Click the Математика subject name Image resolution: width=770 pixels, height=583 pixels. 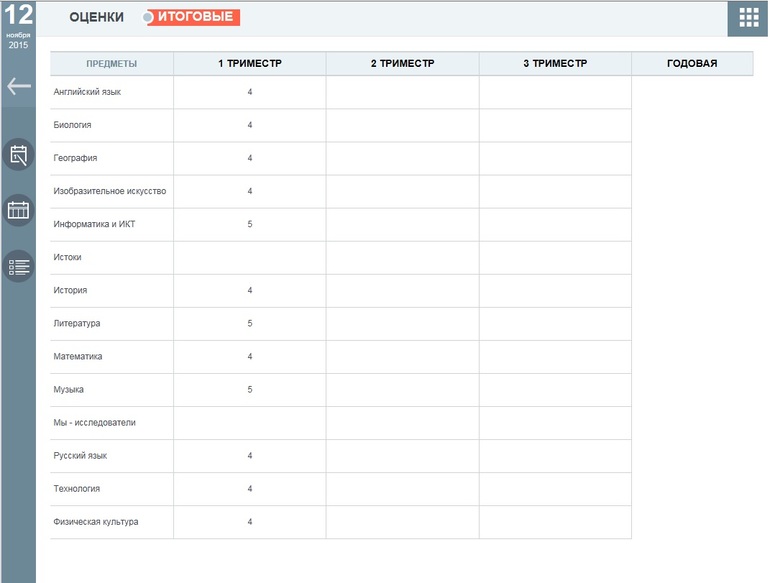(78, 357)
